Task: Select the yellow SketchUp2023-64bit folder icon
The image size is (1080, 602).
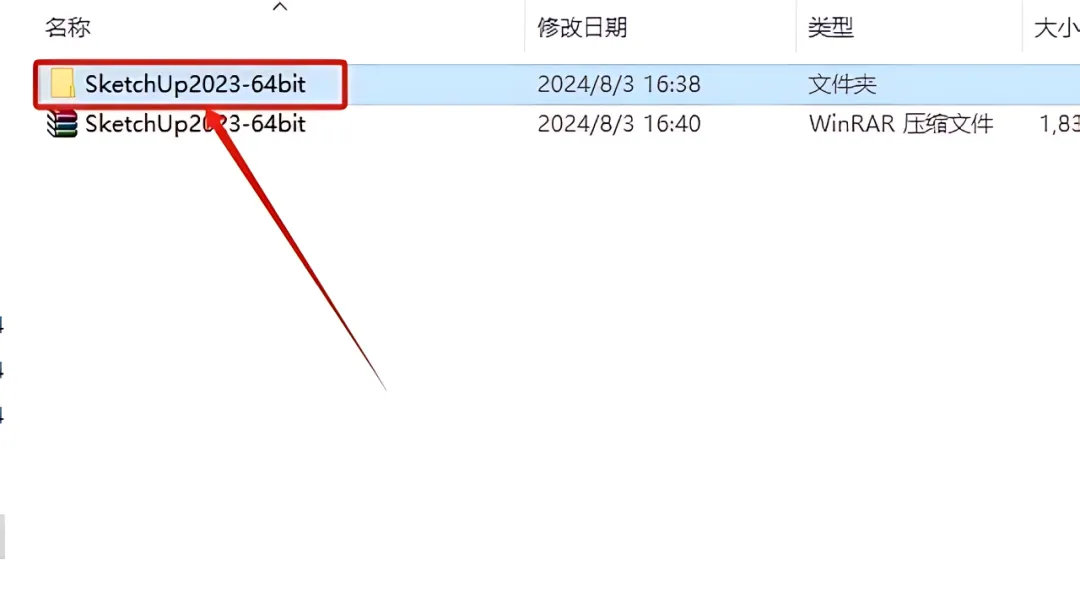Action: click(62, 83)
